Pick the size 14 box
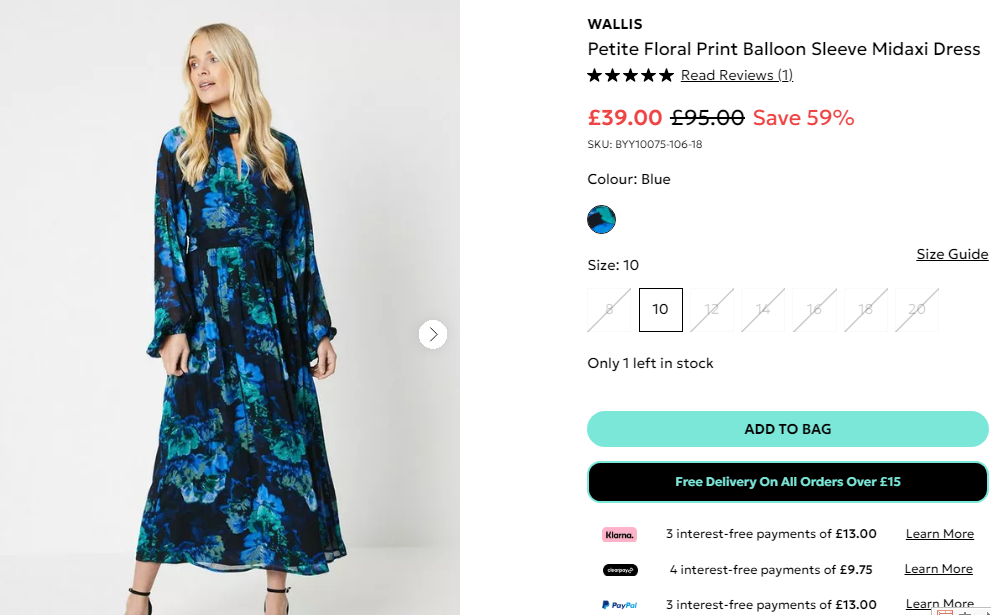Viewport: 991px width, 615px height. tap(763, 310)
